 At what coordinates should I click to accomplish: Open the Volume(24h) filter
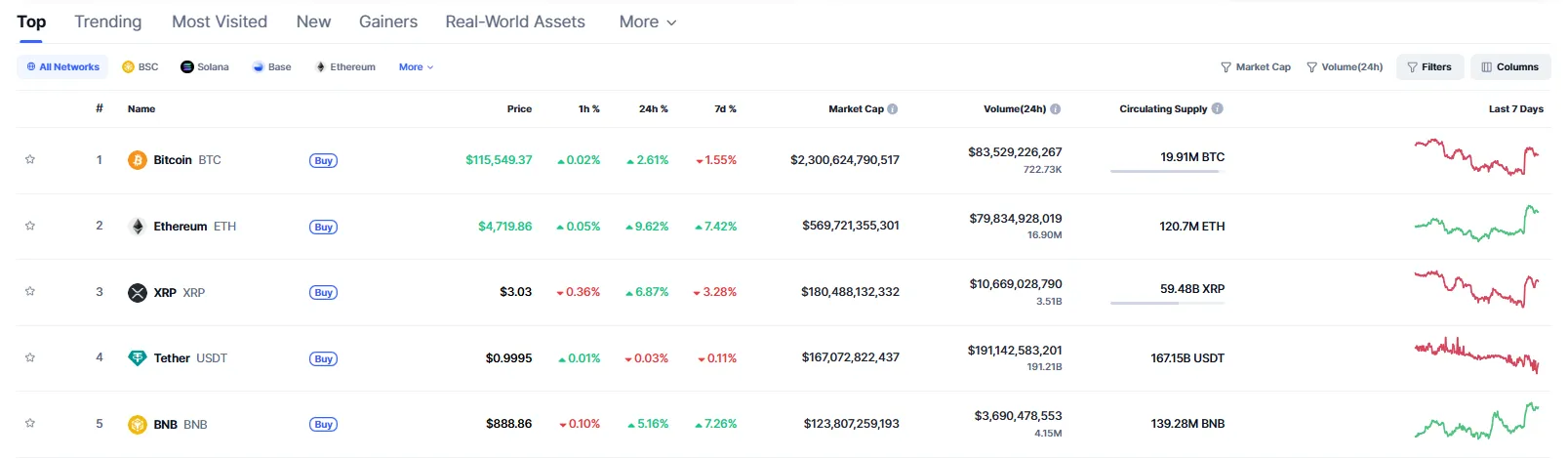[x=1345, y=67]
